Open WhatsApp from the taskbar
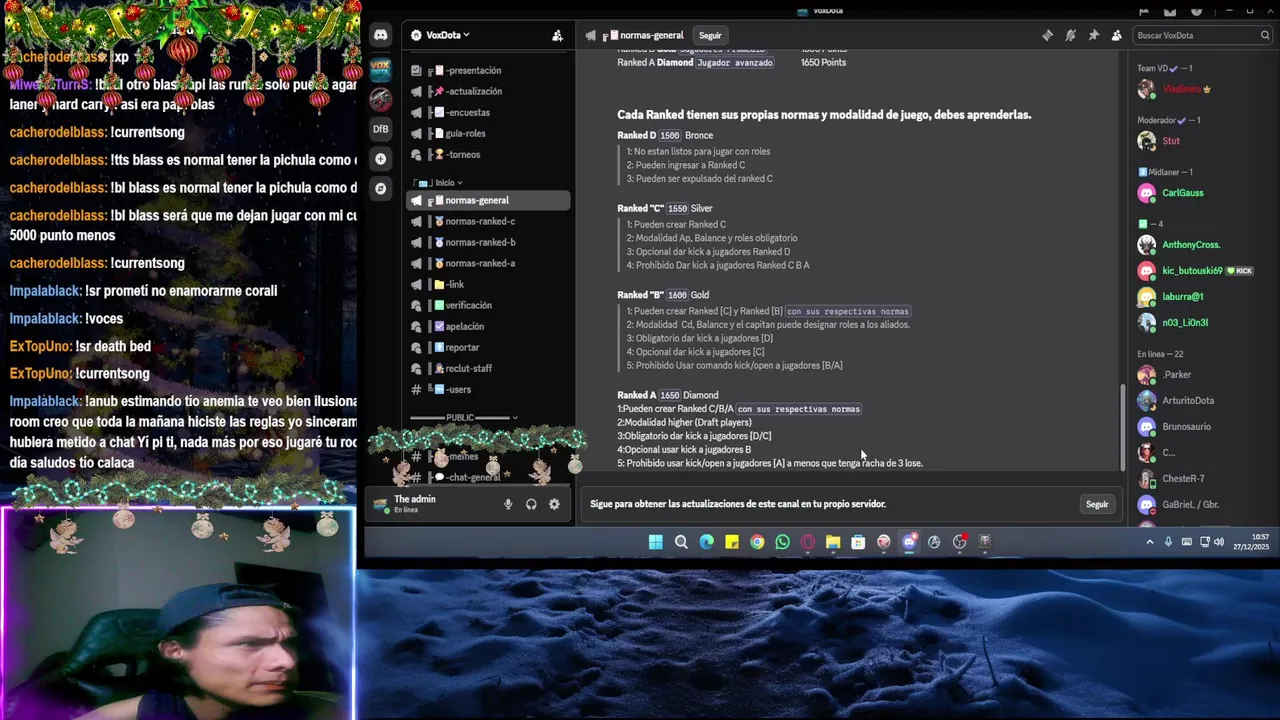1280x720 pixels. click(x=782, y=542)
